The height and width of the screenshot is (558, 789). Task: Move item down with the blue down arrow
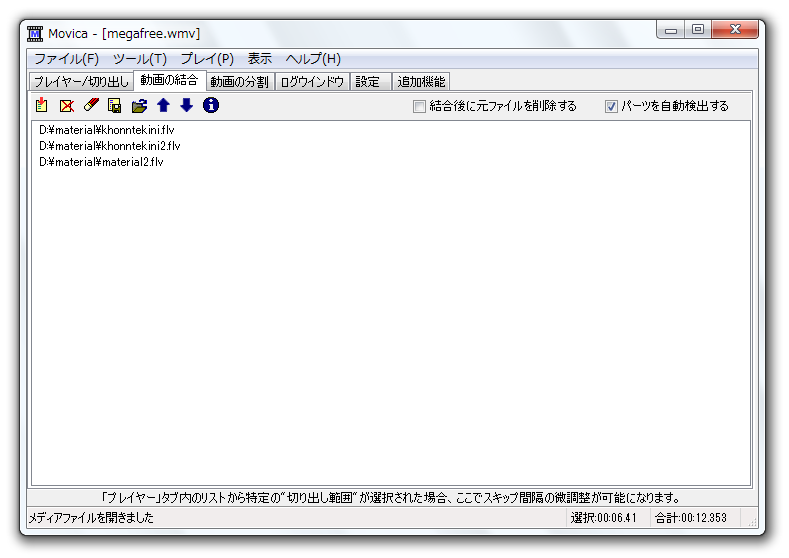(187, 105)
